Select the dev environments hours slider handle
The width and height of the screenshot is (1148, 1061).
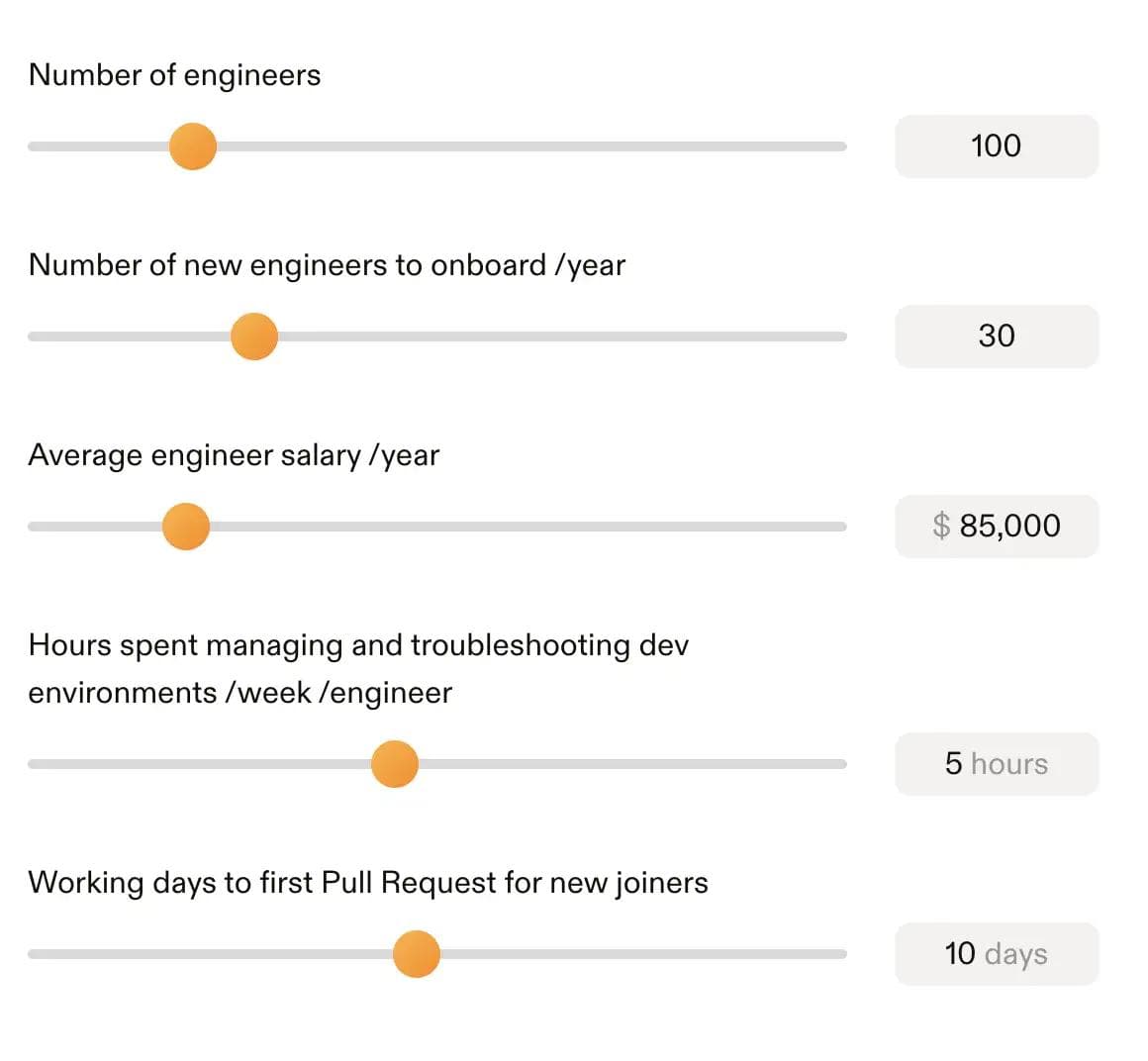[395, 764]
